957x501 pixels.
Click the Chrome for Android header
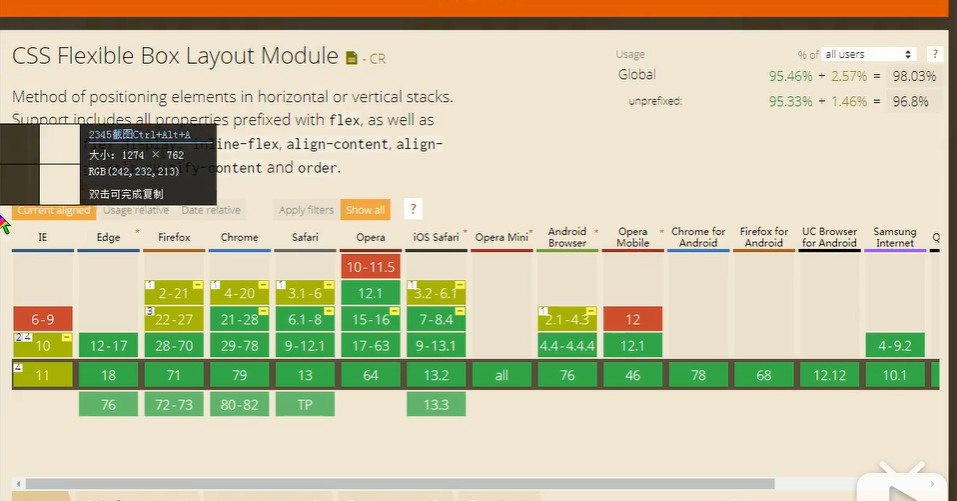[698, 237]
